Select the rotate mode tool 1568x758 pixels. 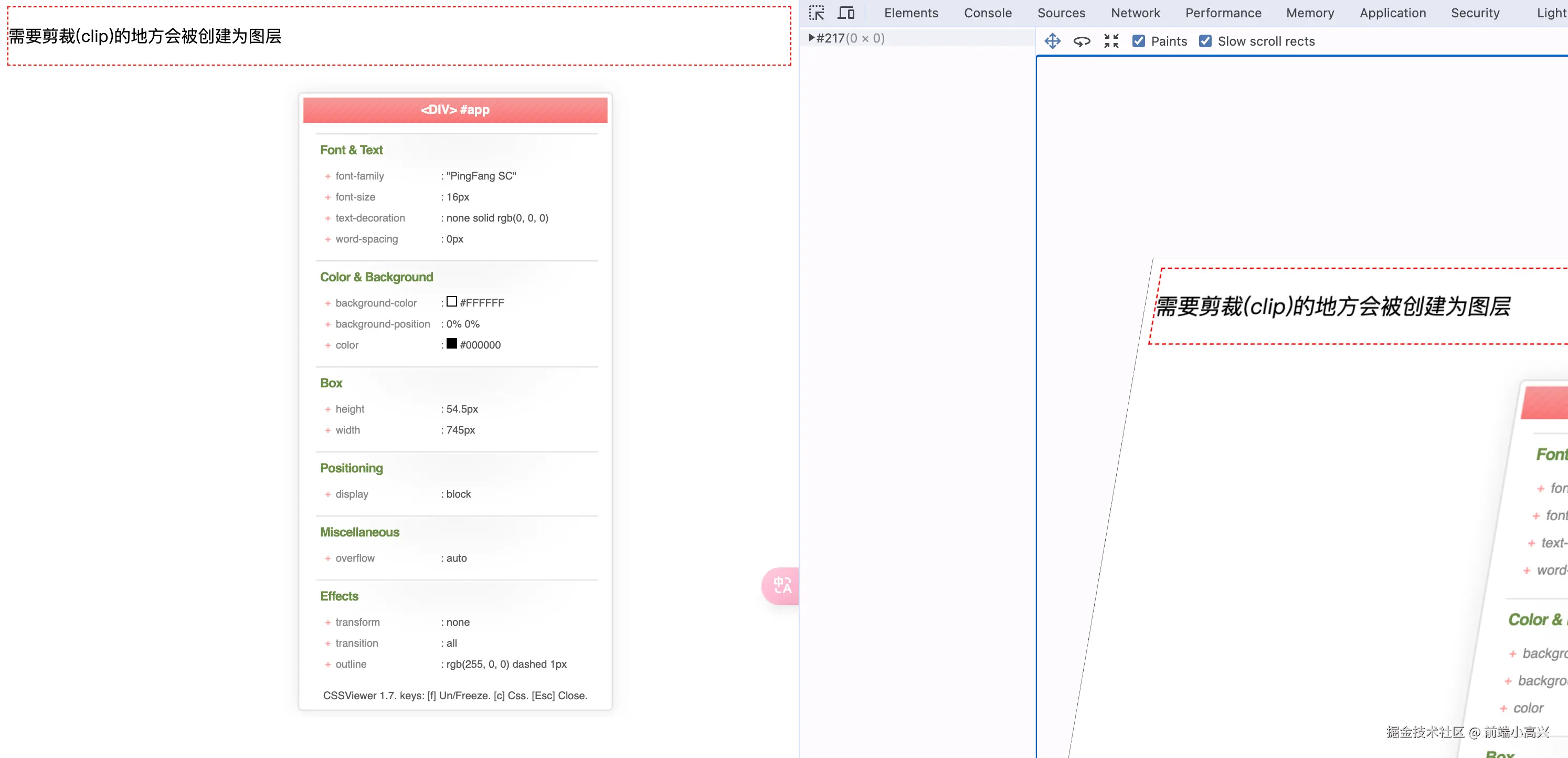1082,41
